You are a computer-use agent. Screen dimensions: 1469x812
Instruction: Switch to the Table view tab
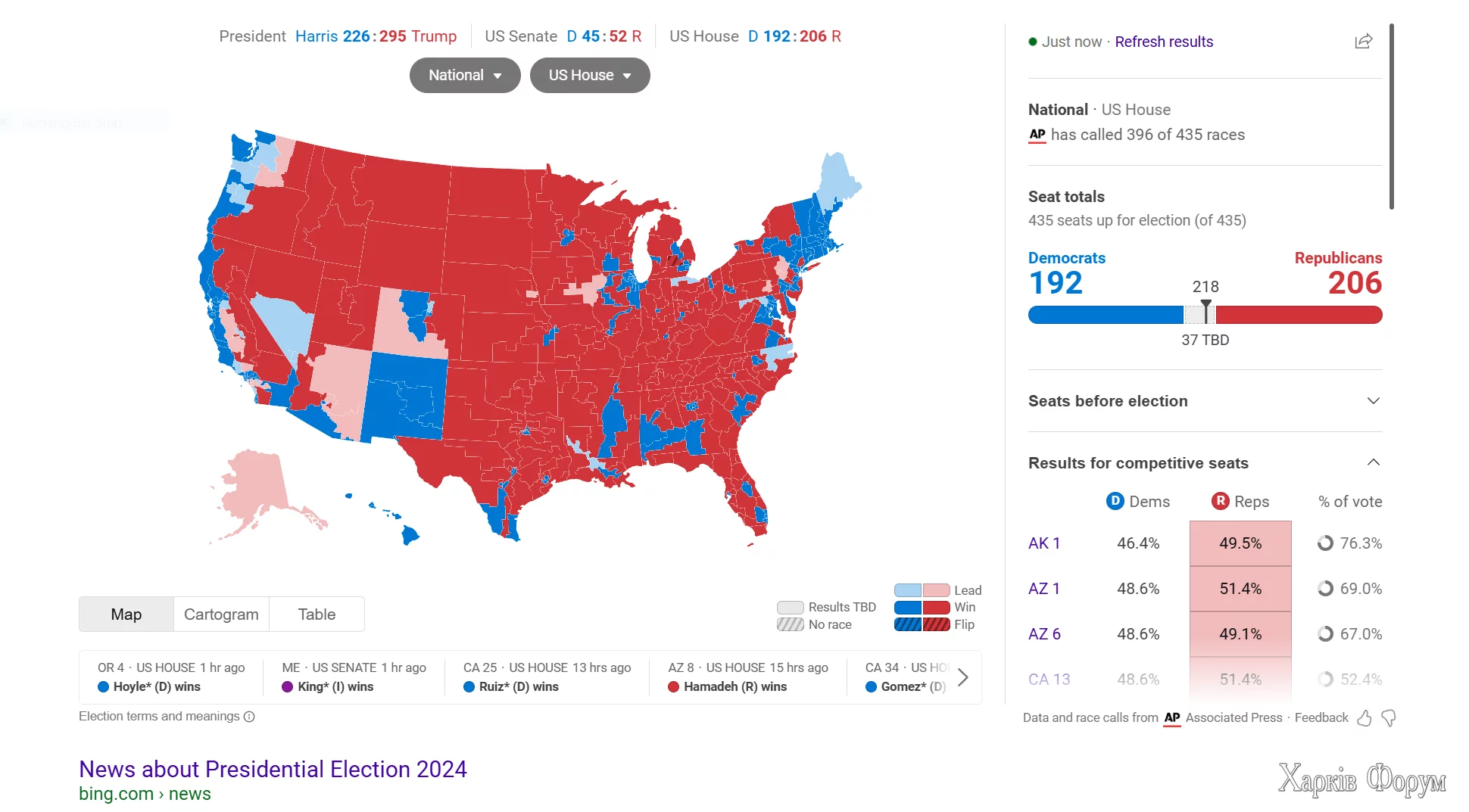pyautogui.click(x=317, y=614)
